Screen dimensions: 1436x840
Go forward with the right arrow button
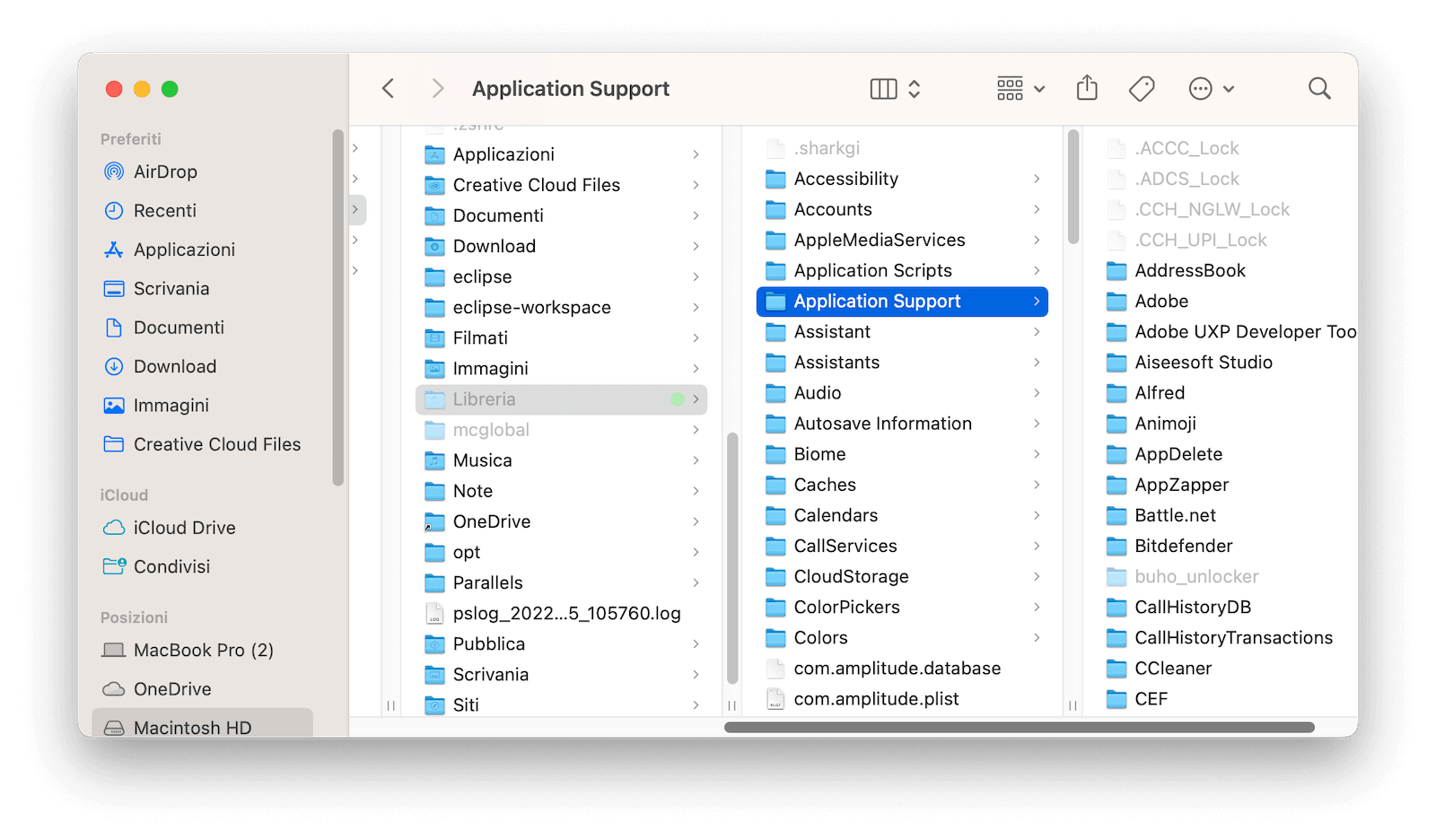tap(437, 88)
